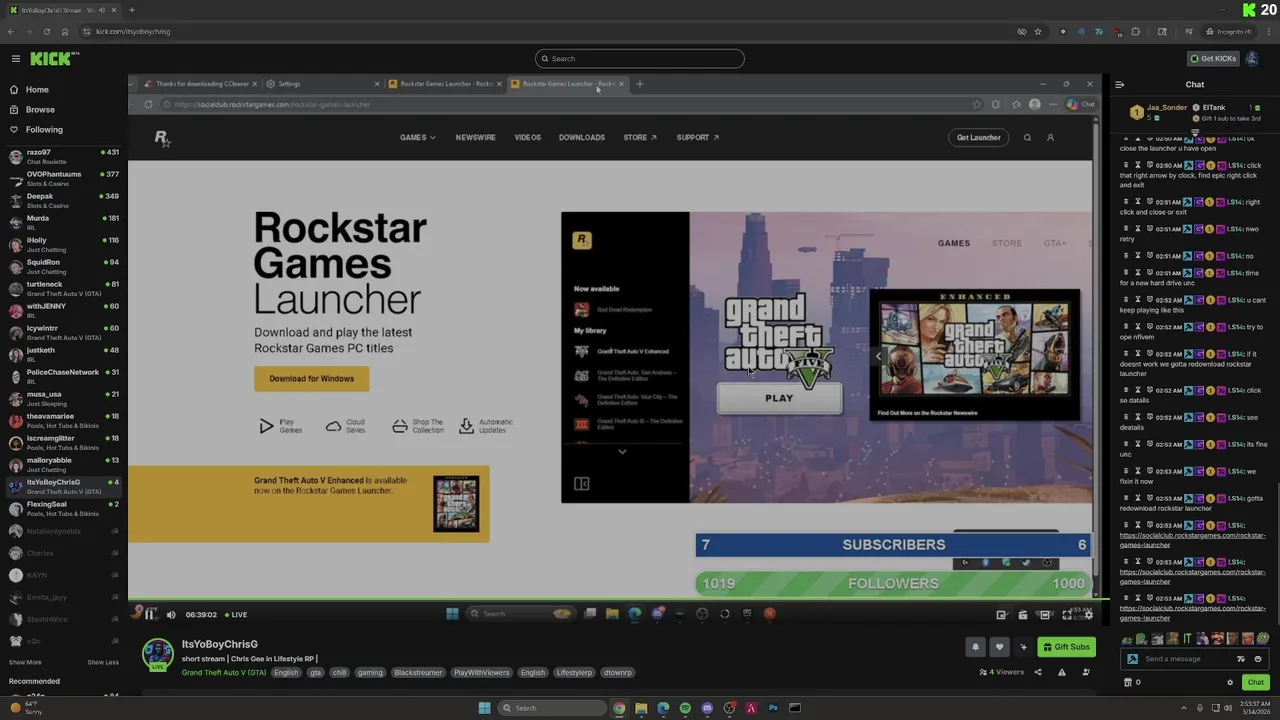The width and height of the screenshot is (1280, 720).
Task: Open File Explorer from taskbar
Action: tap(641, 708)
